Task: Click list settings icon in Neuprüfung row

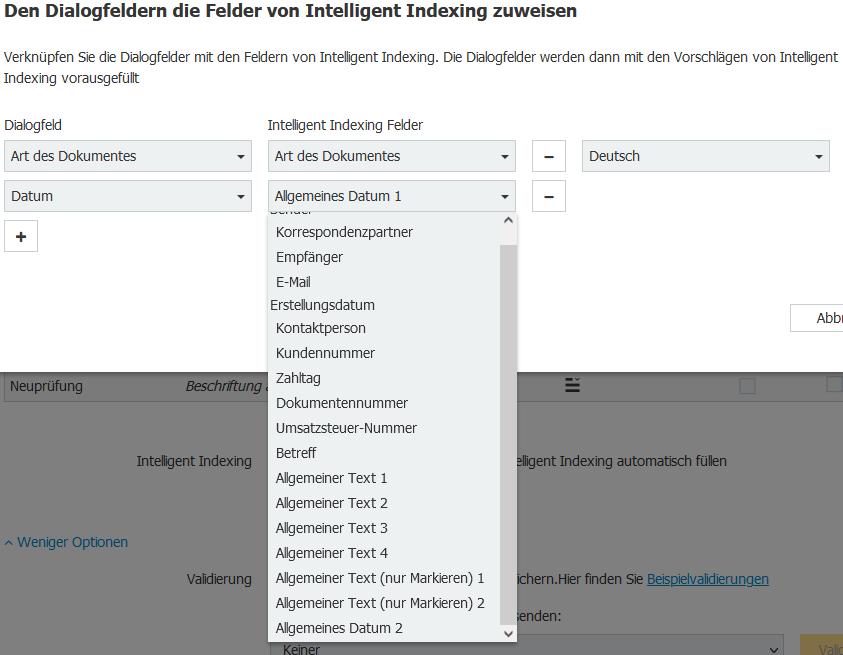Action: 573,386
